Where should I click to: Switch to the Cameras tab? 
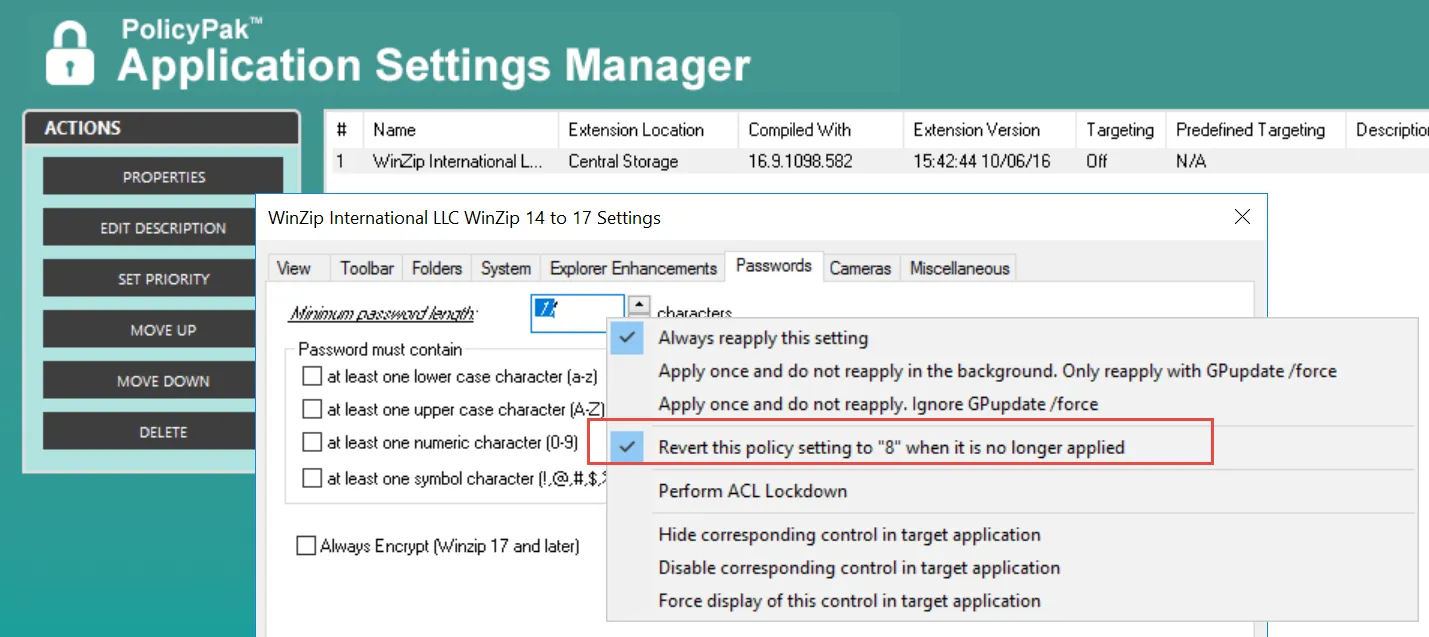(860, 268)
